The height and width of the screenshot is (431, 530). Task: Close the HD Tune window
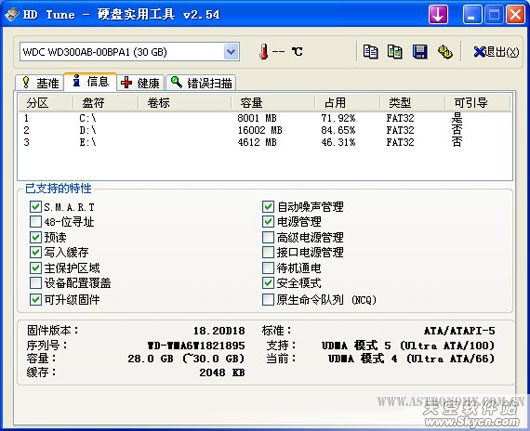point(515,15)
